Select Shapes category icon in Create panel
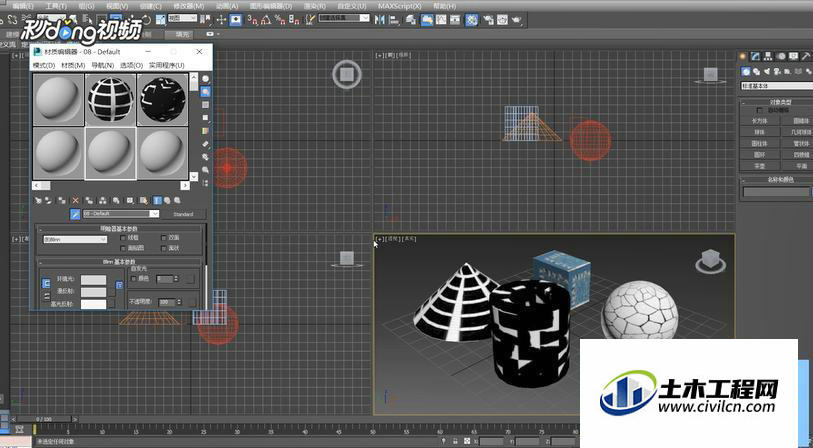Screen dimensions: 813x448 click(x=756, y=72)
